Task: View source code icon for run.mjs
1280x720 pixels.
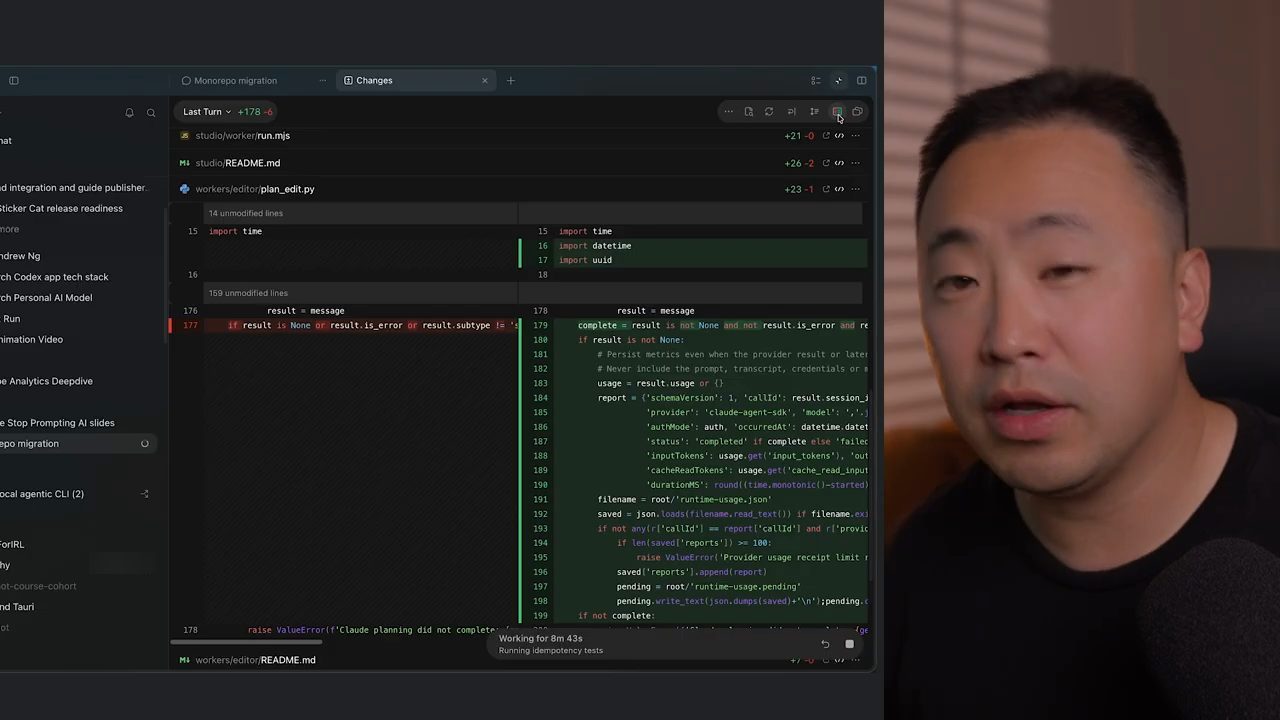Action: (x=840, y=136)
